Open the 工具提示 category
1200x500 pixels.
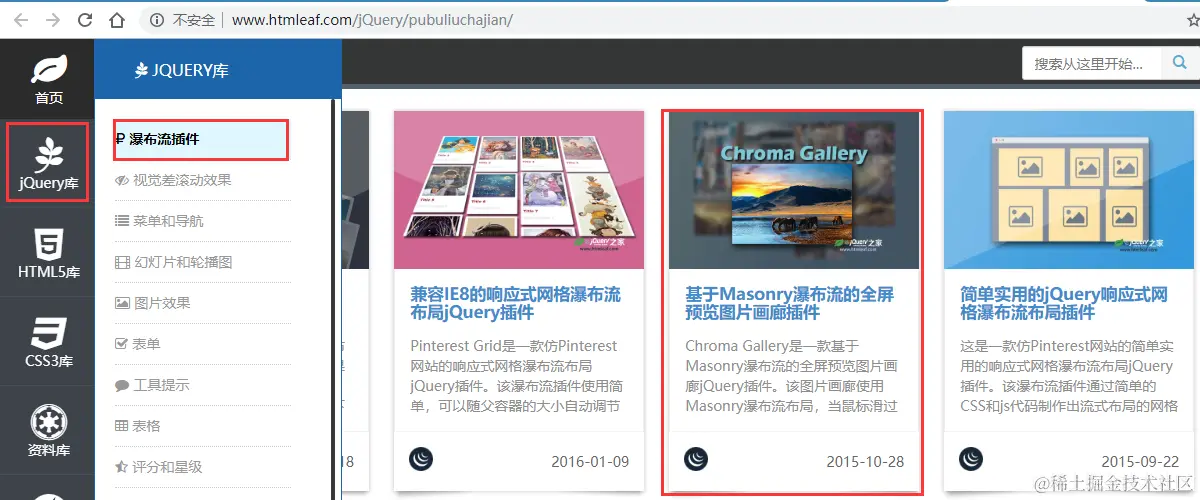pos(153,385)
